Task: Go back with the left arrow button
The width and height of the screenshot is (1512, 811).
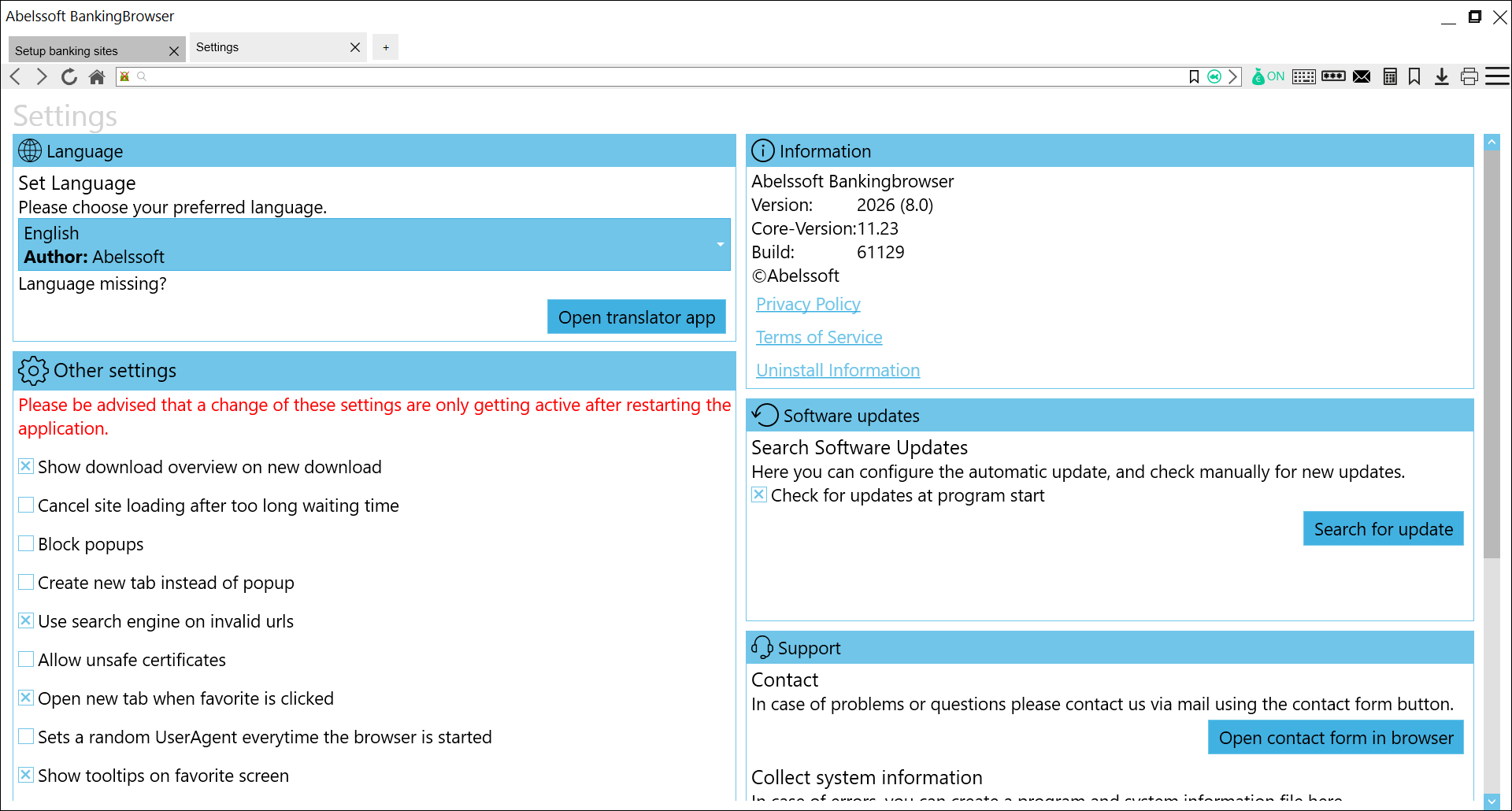Action: [x=15, y=76]
